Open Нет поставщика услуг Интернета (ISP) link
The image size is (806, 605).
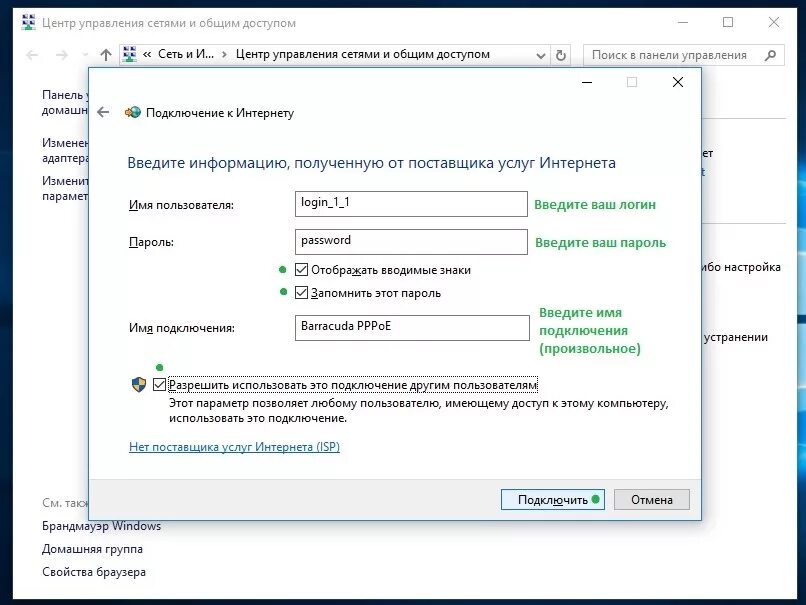click(234, 446)
